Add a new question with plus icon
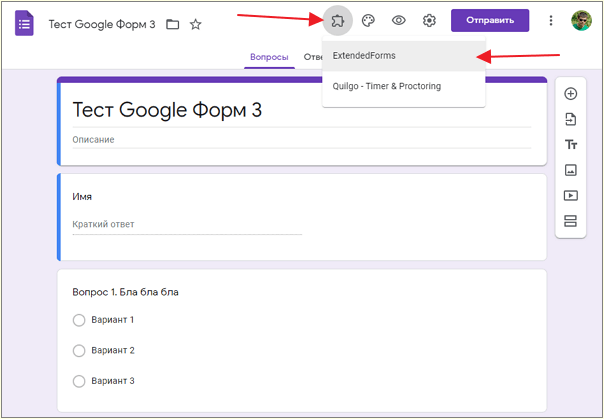Image resolution: width=604 pixels, height=419 pixels. (570, 94)
